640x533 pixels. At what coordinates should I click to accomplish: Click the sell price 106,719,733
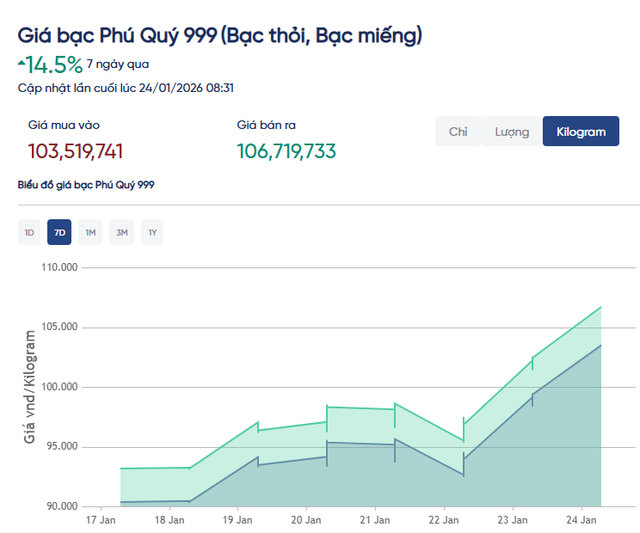(x=286, y=152)
